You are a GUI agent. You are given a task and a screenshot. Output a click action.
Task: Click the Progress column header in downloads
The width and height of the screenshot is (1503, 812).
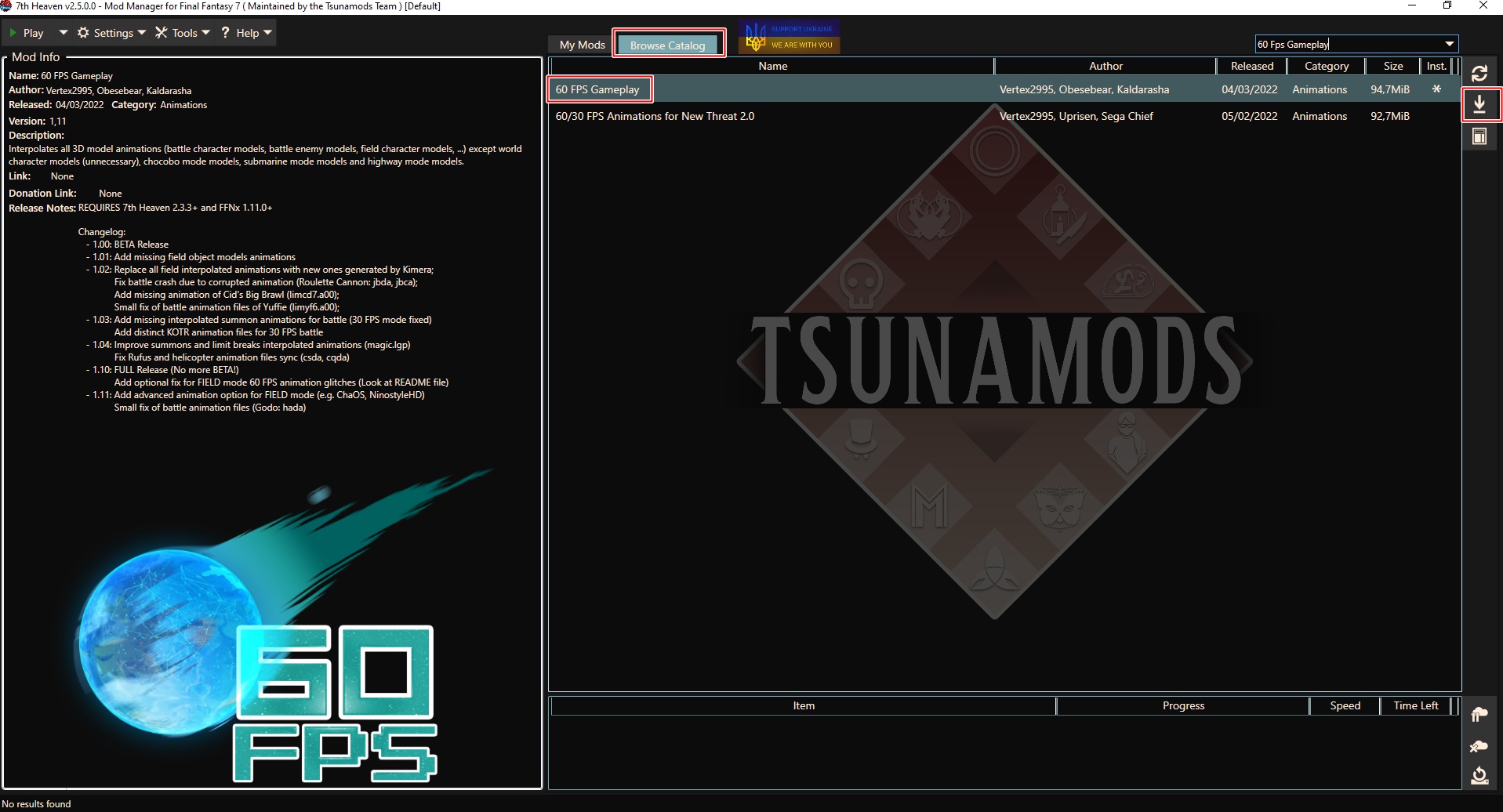point(1183,705)
